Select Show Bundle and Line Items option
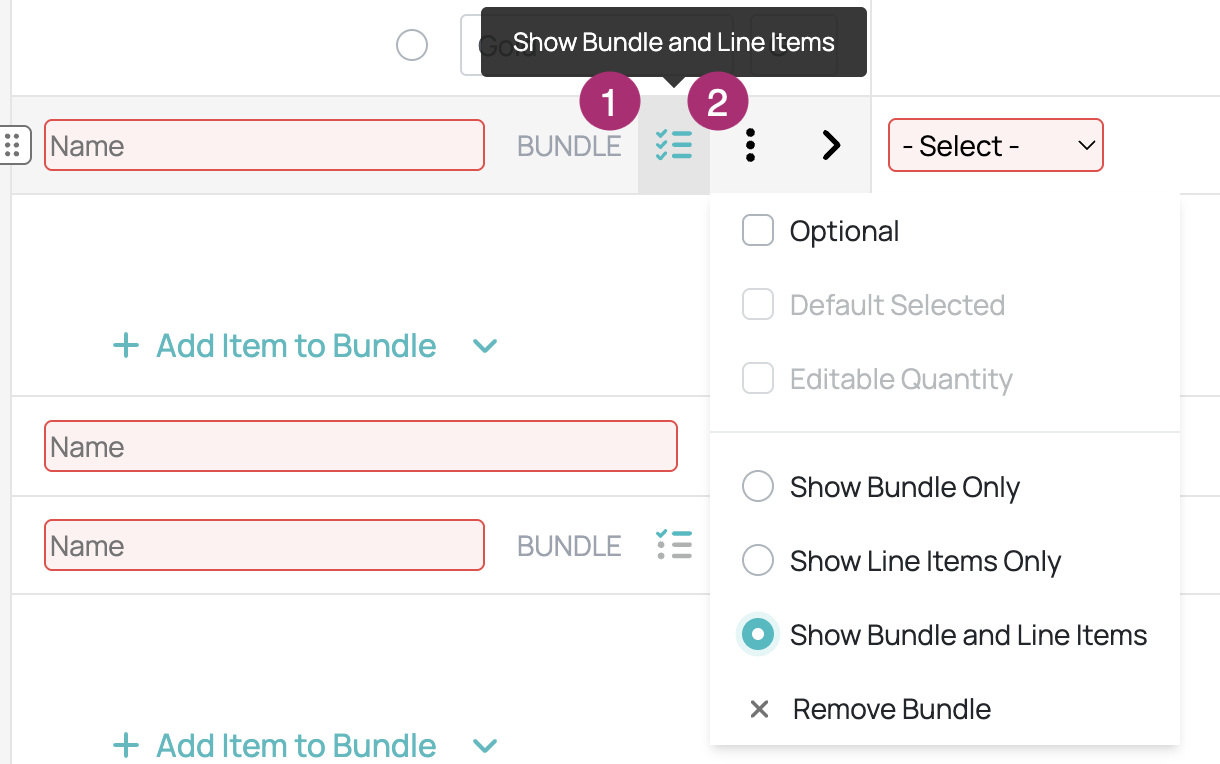The height and width of the screenshot is (764, 1220). tap(758, 635)
